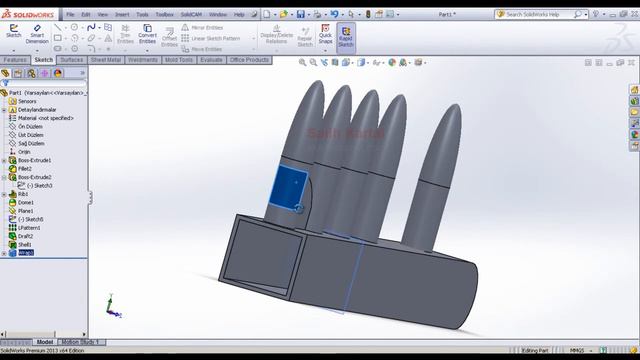Image resolution: width=640 pixels, height=360 pixels.
Task: Click Move Entities tool
Action: coord(202,49)
